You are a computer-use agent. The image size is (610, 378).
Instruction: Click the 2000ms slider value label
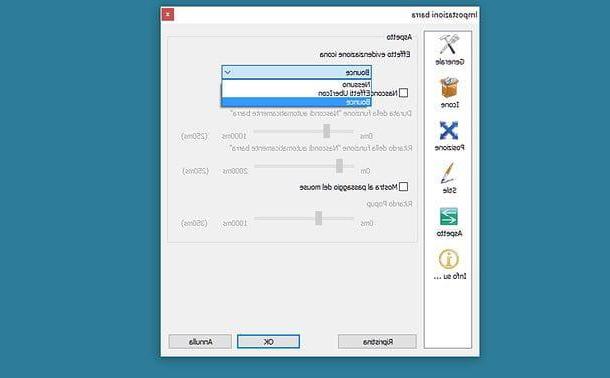click(235, 171)
